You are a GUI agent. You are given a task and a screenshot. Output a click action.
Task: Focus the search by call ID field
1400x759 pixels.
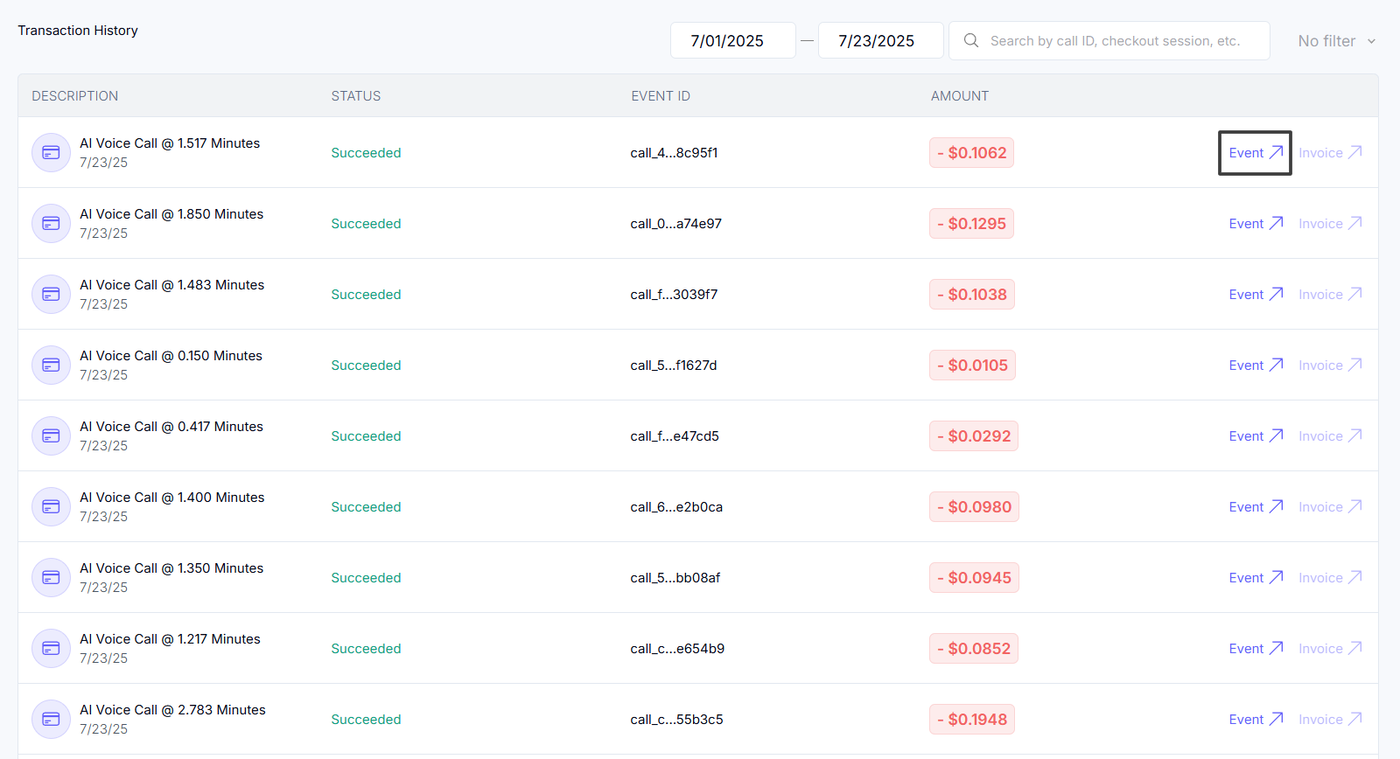pyautogui.click(x=1109, y=41)
